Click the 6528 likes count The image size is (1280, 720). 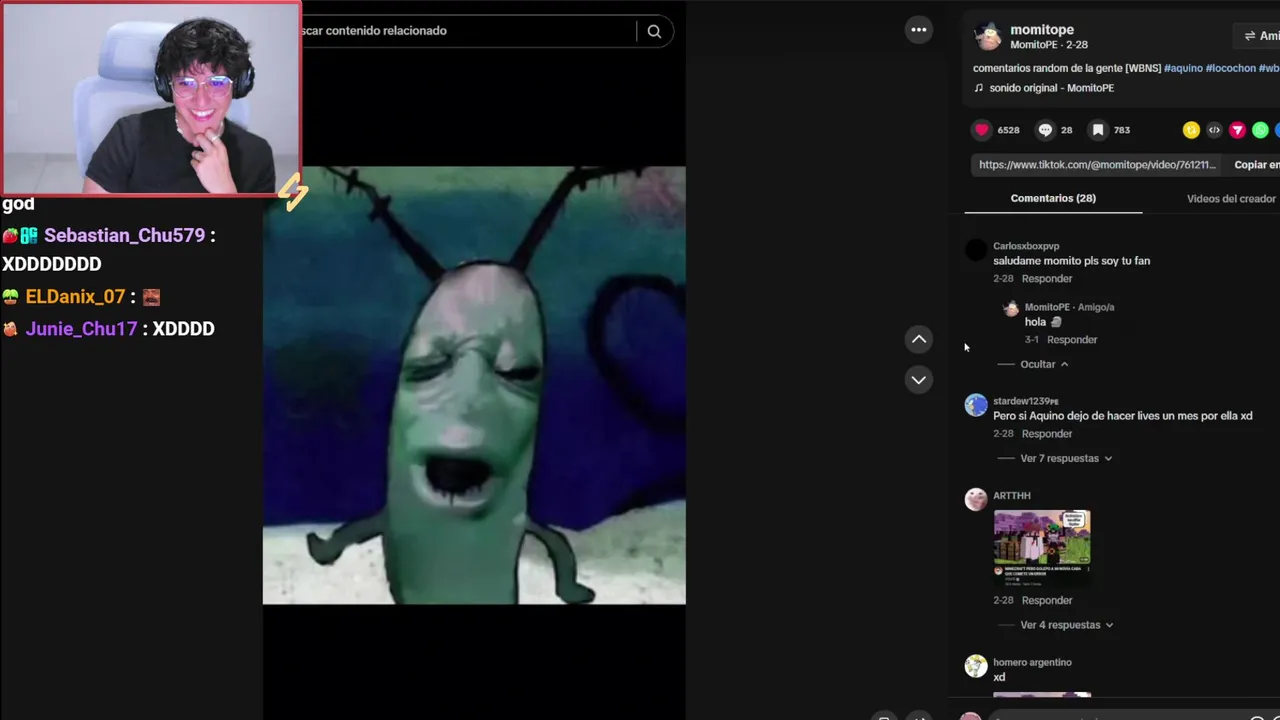click(x=1008, y=130)
